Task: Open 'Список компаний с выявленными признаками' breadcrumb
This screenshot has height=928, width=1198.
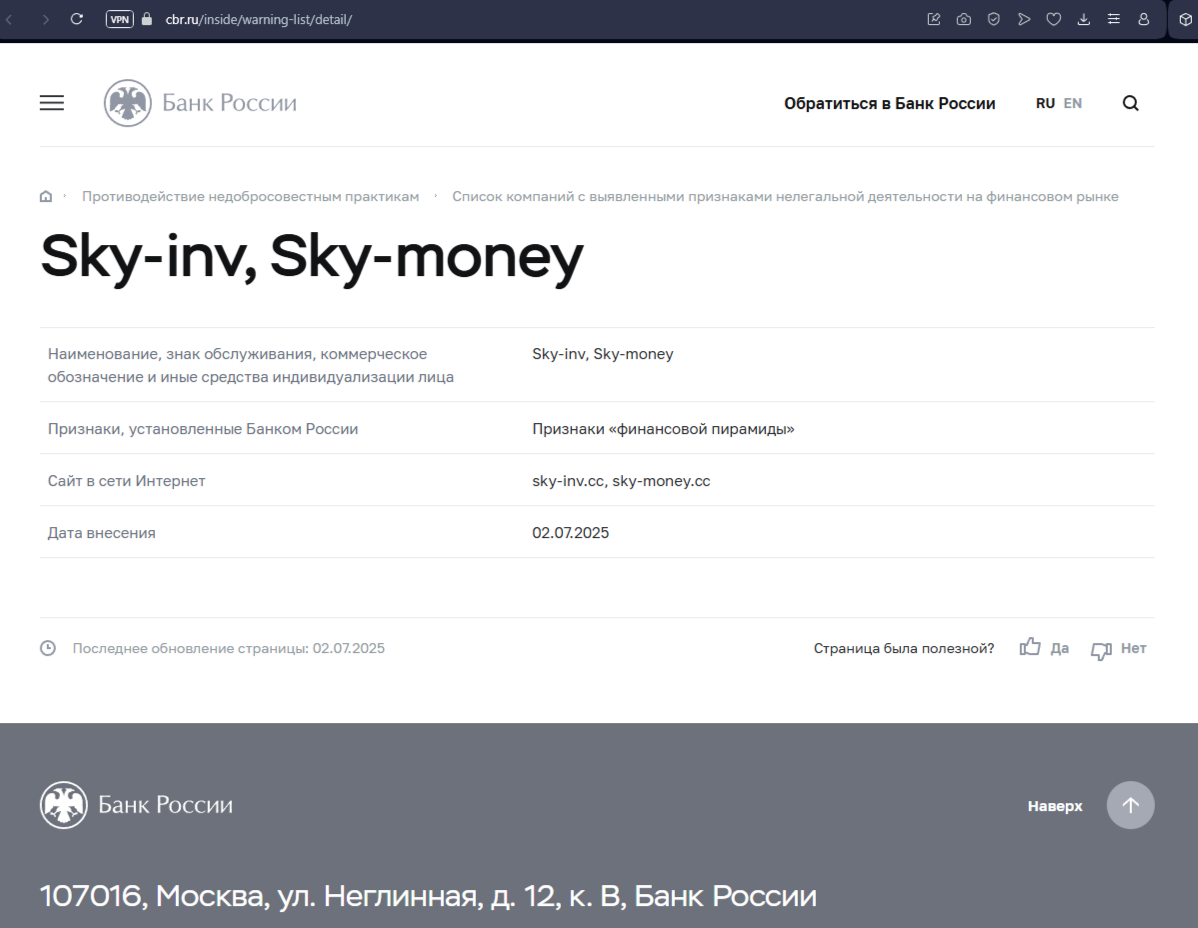Action: point(785,196)
